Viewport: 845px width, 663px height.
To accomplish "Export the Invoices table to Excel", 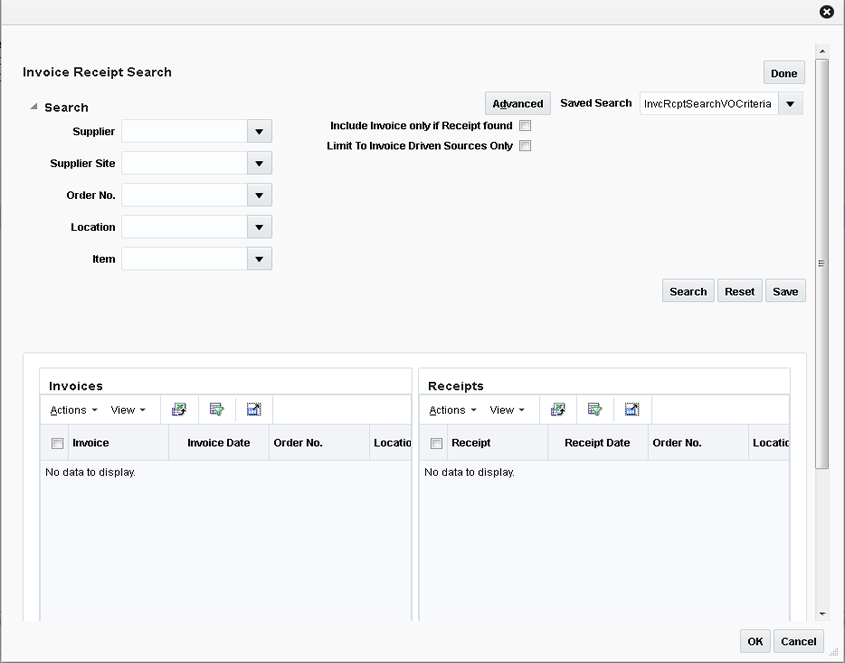I will point(179,409).
